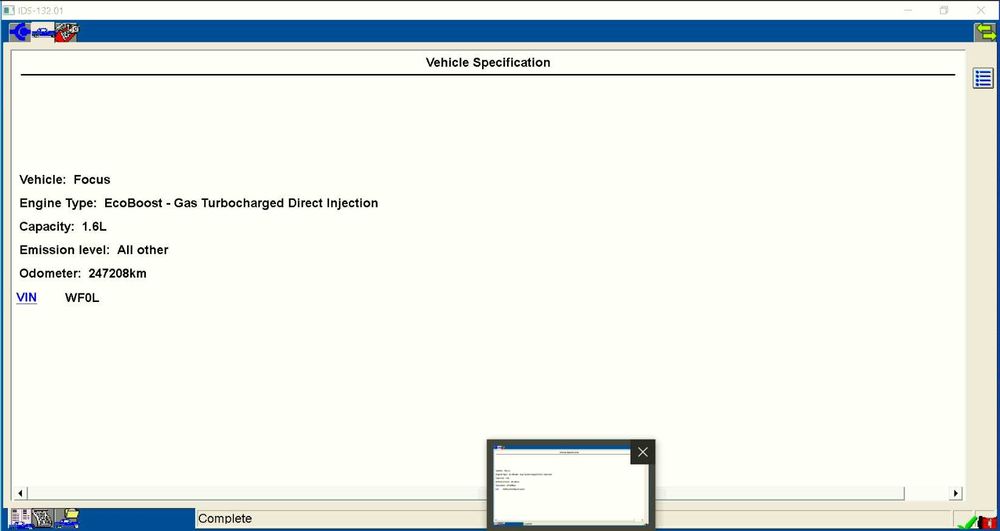
Task: Open the blue list menu icon
Action: [x=983, y=78]
